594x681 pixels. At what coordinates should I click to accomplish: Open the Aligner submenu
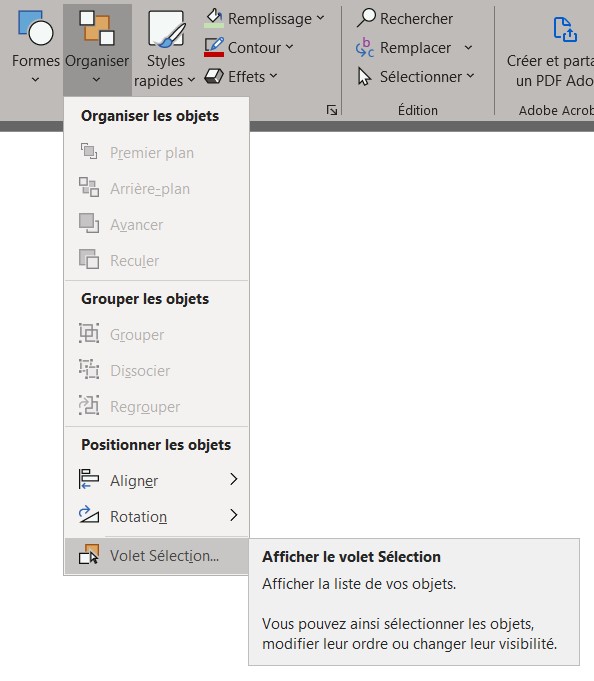point(157,480)
